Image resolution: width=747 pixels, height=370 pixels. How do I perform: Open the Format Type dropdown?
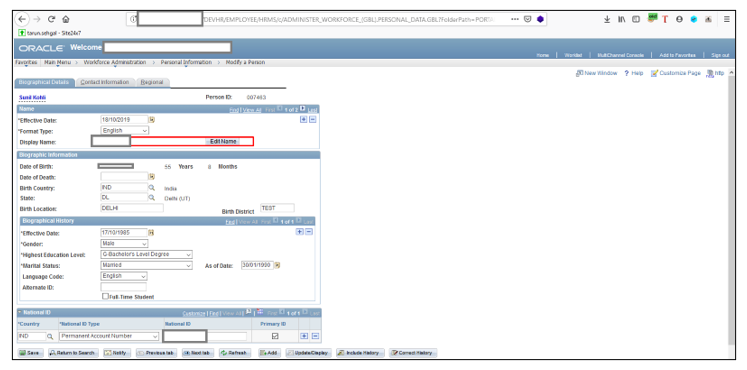click(125, 130)
